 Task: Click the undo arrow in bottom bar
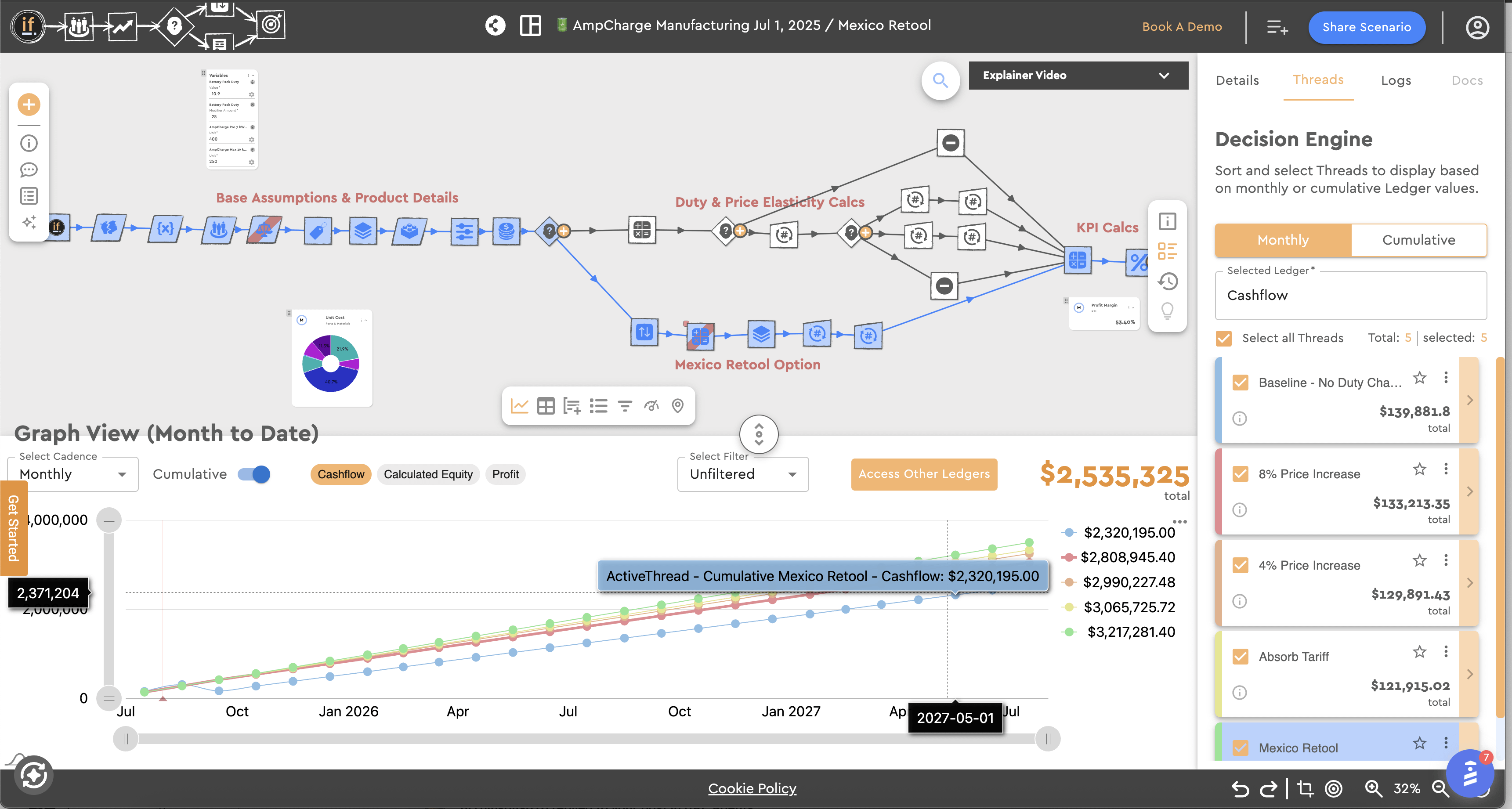point(1240,789)
